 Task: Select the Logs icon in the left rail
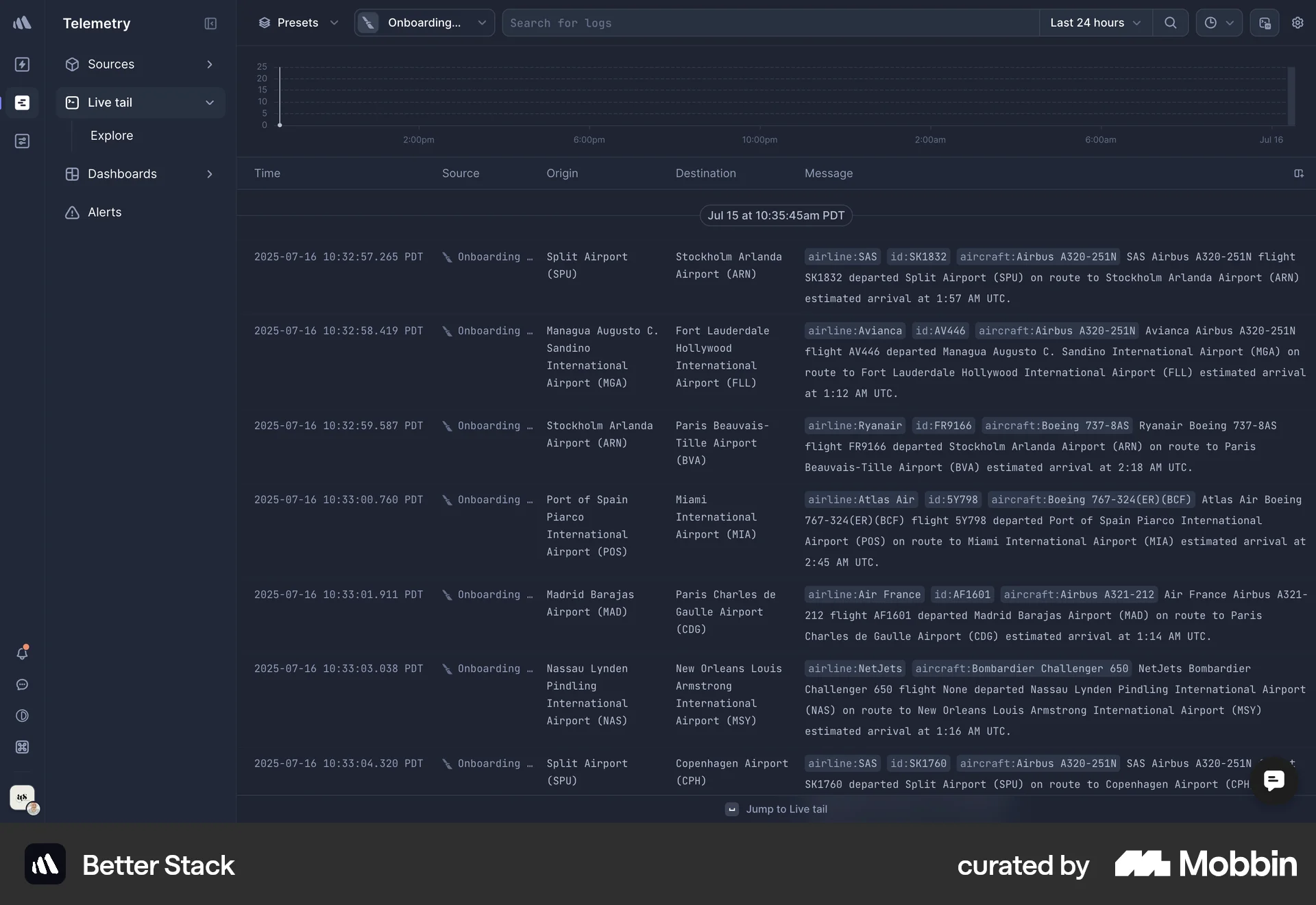(23, 103)
